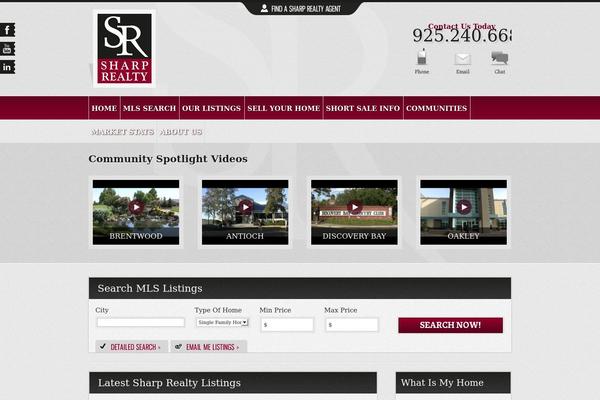Open the Our Listings menu item
The image size is (600, 400).
pyautogui.click(x=211, y=108)
